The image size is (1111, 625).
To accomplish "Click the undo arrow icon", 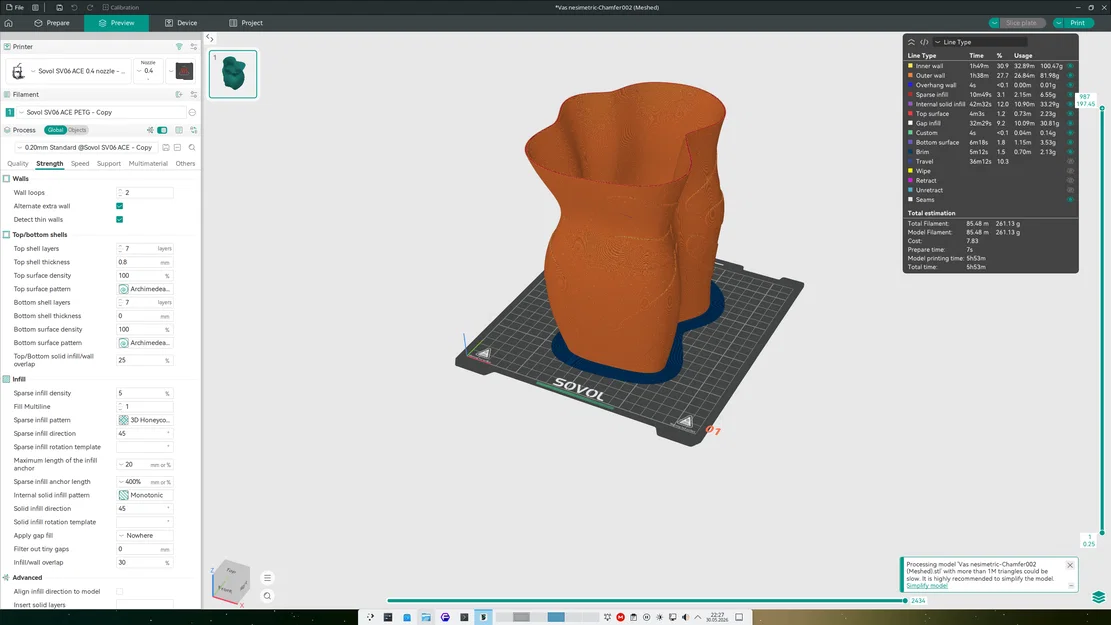I will tap(74, 7).
